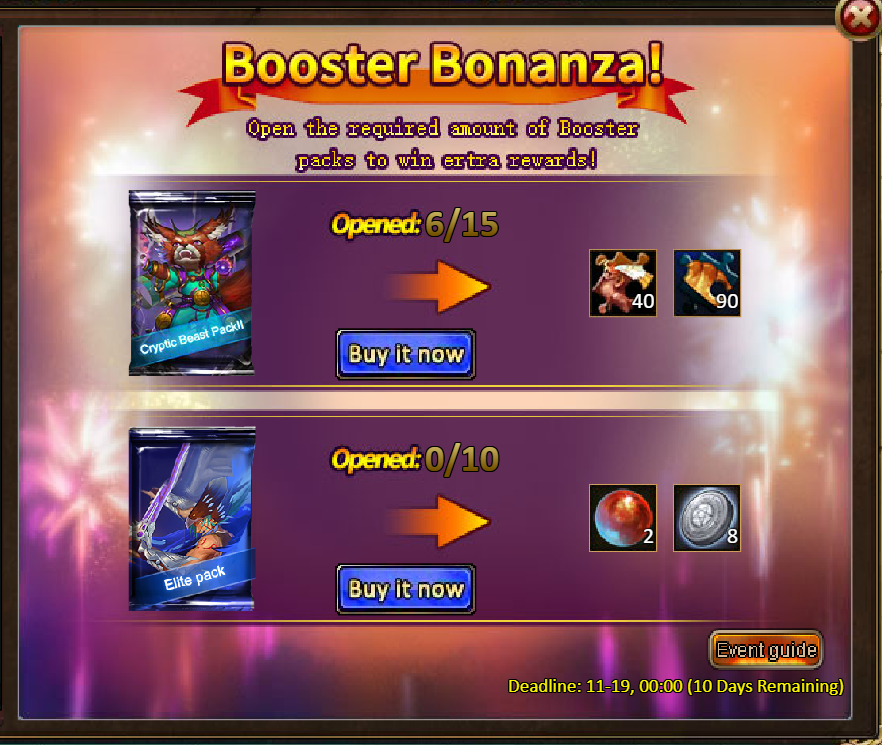The height and width of the screenshot is (745, 882).
Task: Click the Opened 0/10 progress counter
Action: point(415,460)
